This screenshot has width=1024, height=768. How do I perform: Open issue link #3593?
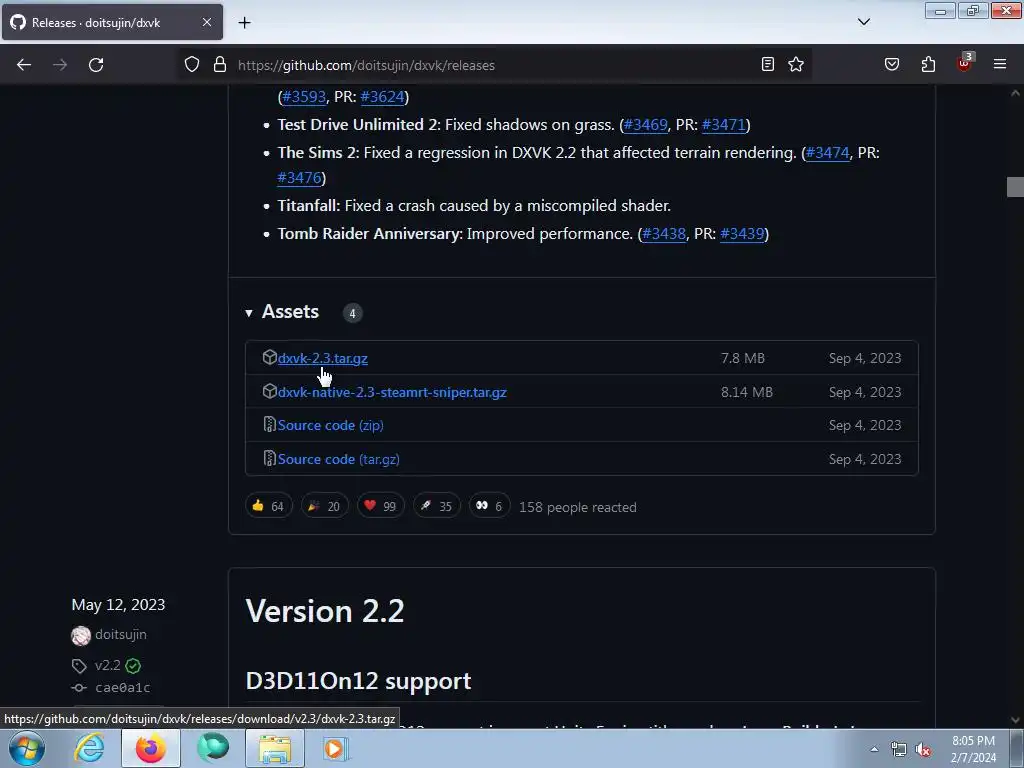click(304, 97)
